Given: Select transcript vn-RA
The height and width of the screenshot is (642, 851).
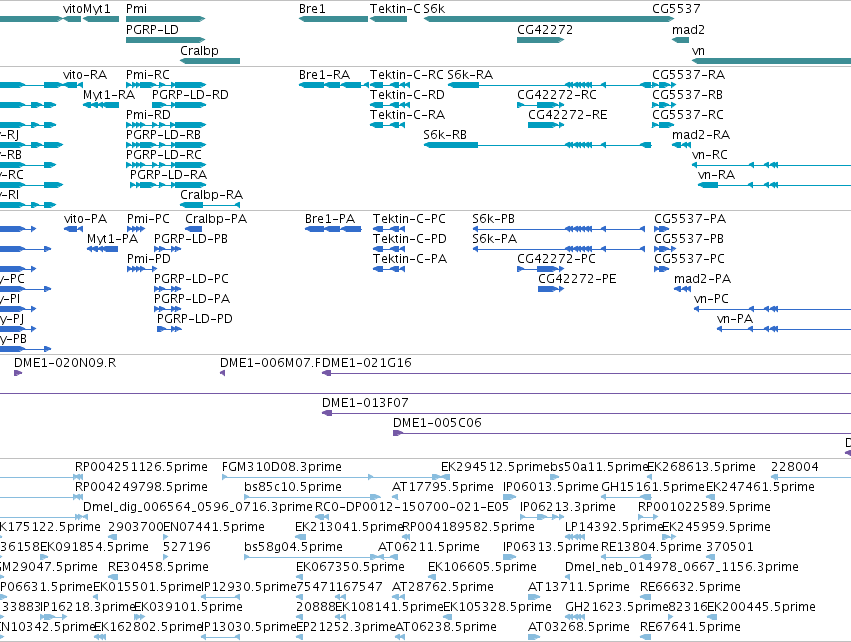Looking at the screenshot, I should (716, 175).
